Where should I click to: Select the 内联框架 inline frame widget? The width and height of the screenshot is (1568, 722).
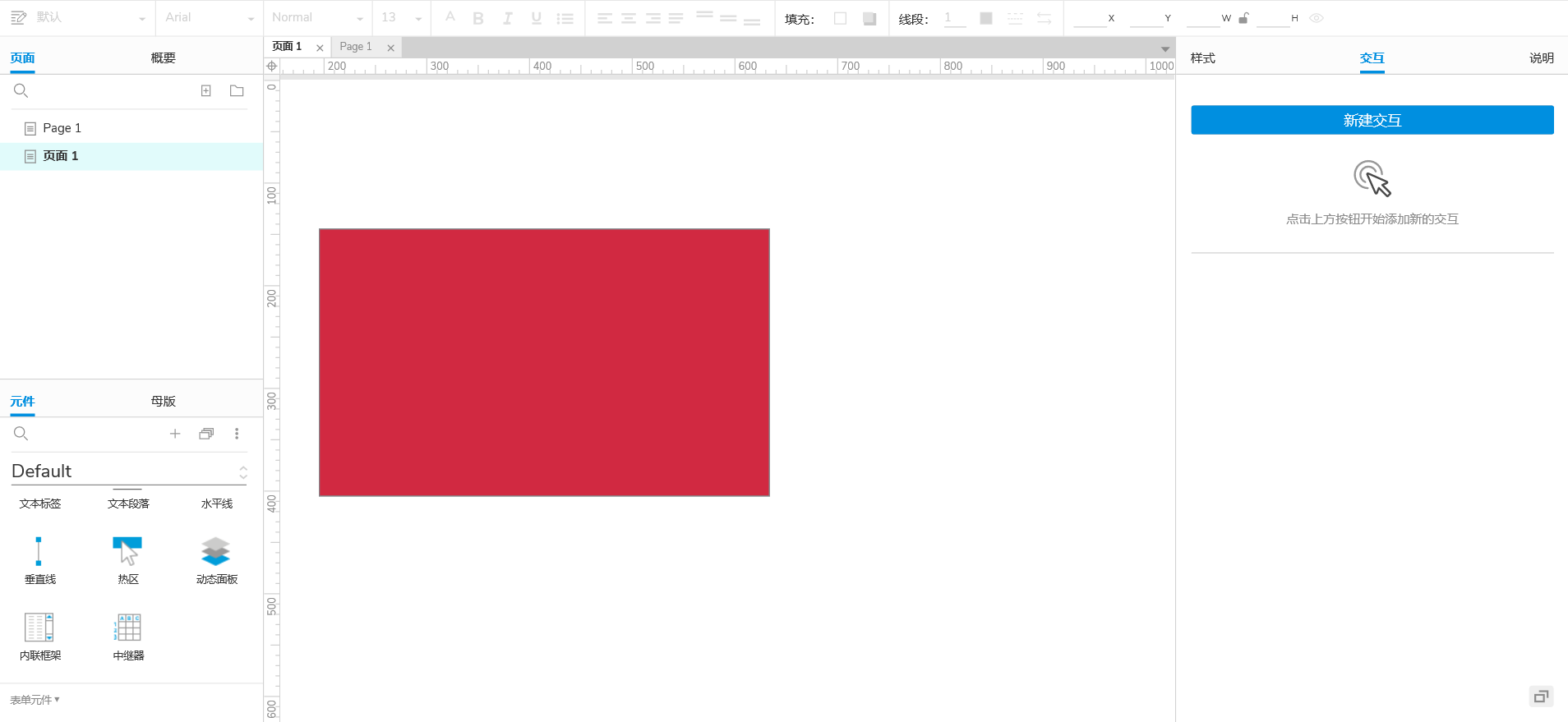(39, 637)
